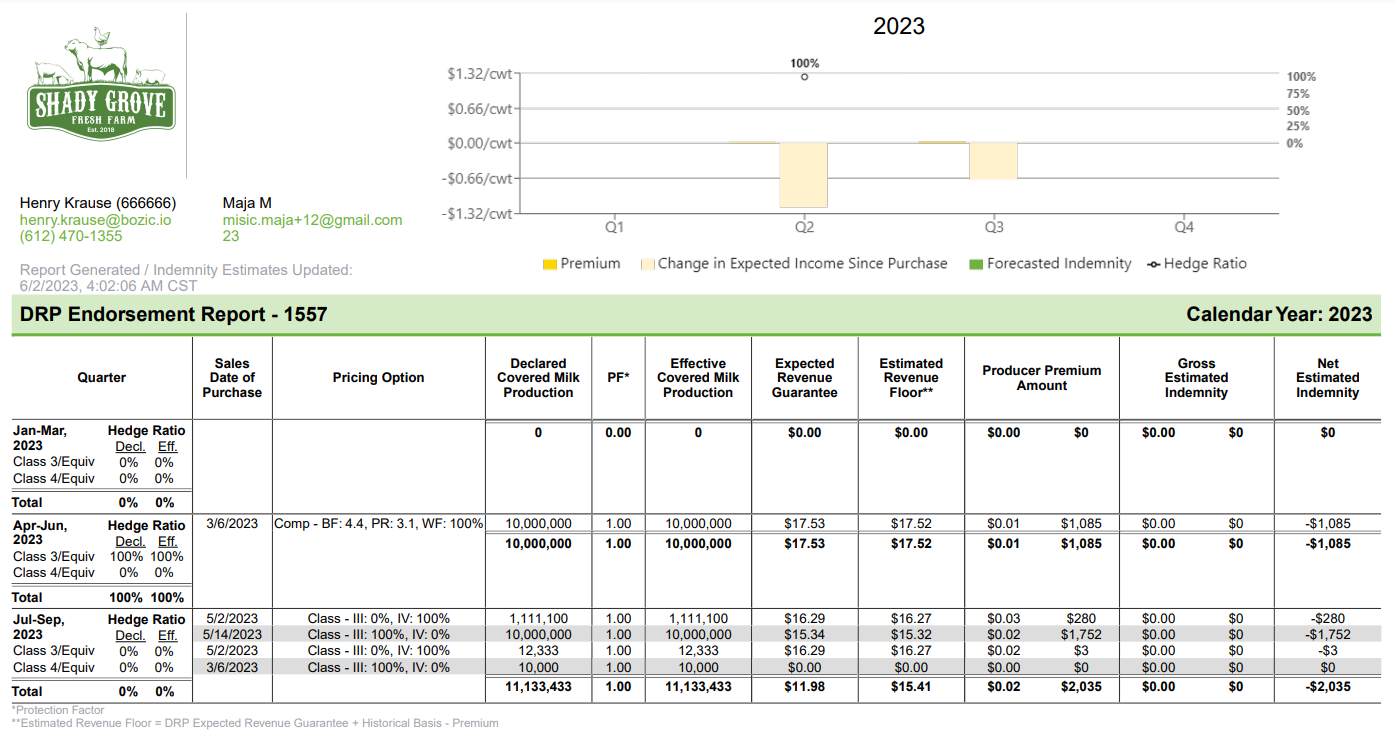Select the Q1 axis label
The width and height of the screenshot is (1395, 736).
click(x=614, y=228)
